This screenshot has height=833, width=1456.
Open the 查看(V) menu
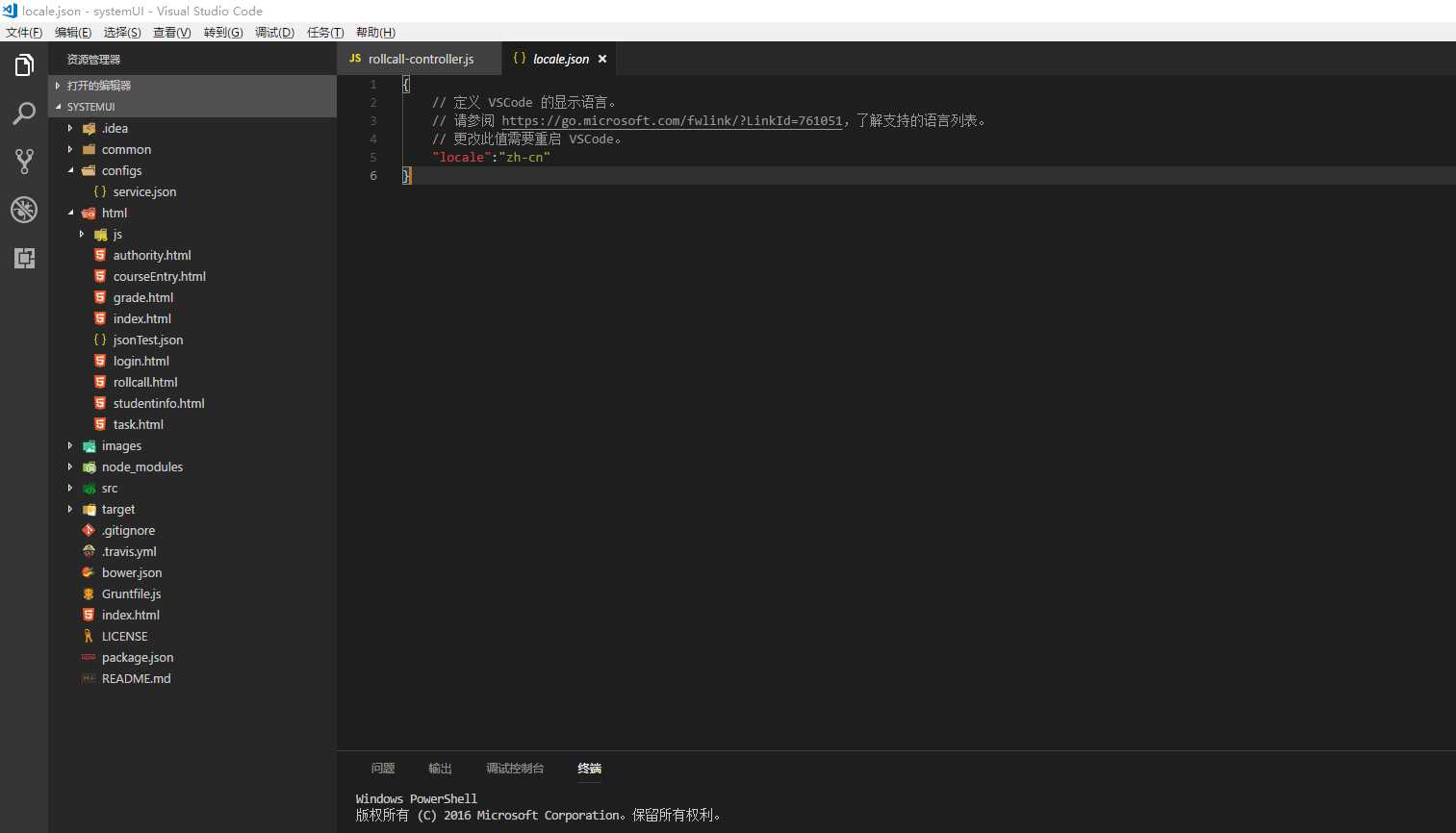[x=172, y=32]
